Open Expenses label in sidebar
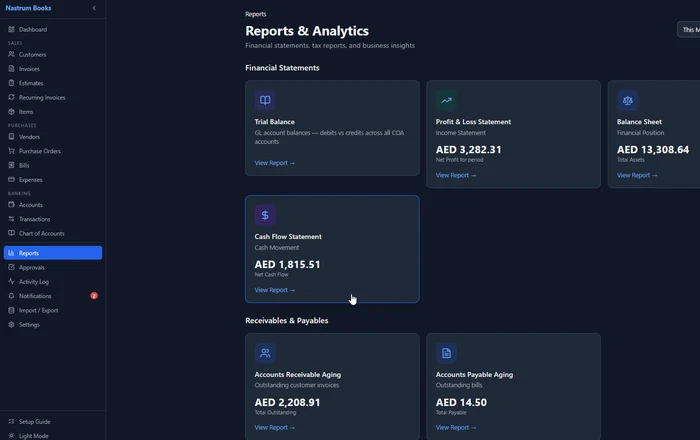 [30, 179]
